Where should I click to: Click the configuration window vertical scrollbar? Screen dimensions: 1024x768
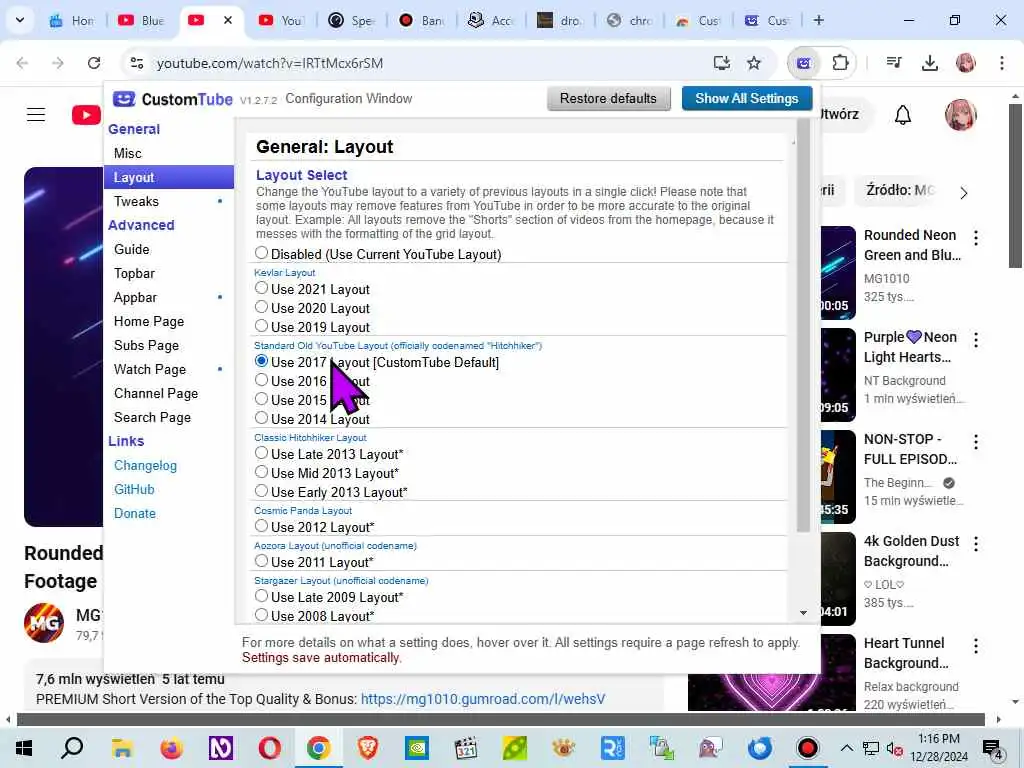tap(803, 327)
